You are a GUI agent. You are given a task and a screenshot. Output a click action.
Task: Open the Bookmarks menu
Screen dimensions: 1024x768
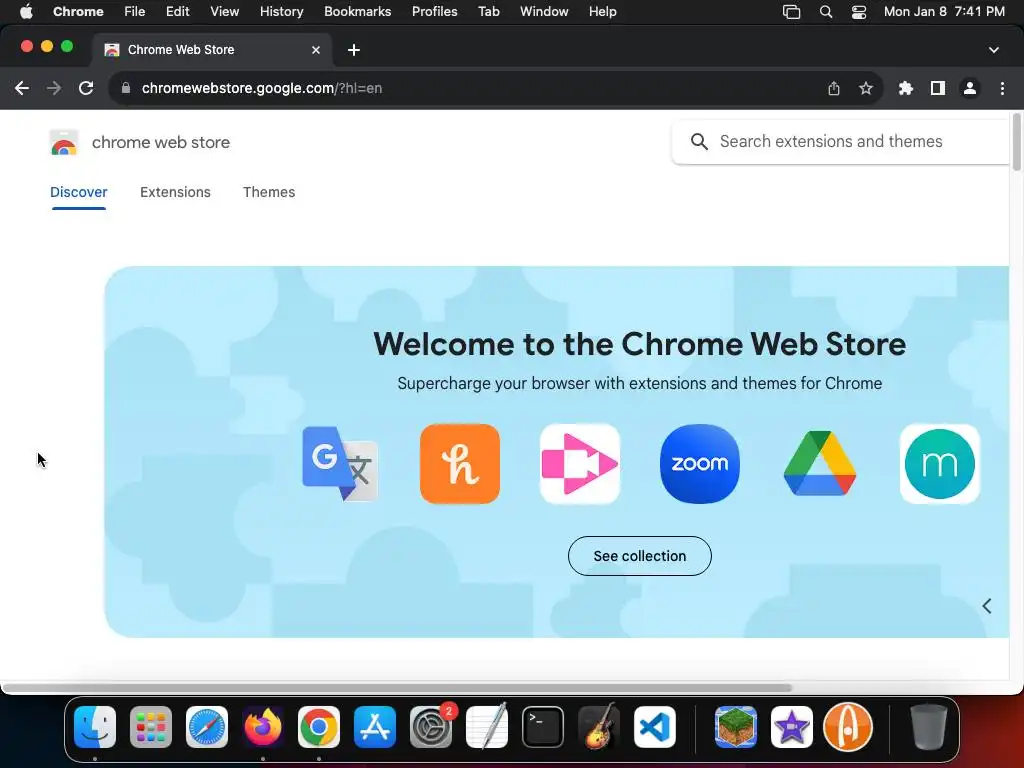point(358,12)
